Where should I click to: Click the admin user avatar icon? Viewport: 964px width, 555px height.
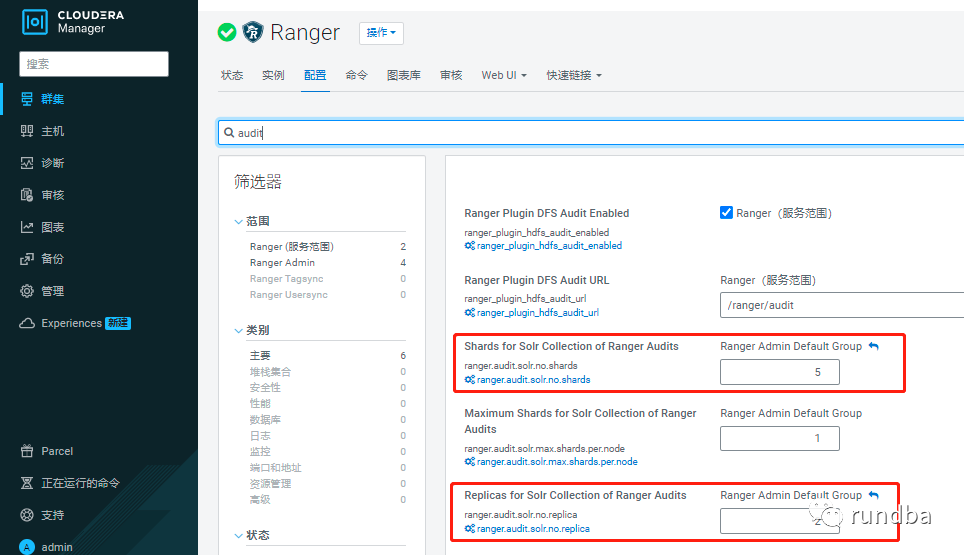click(26, 547)
